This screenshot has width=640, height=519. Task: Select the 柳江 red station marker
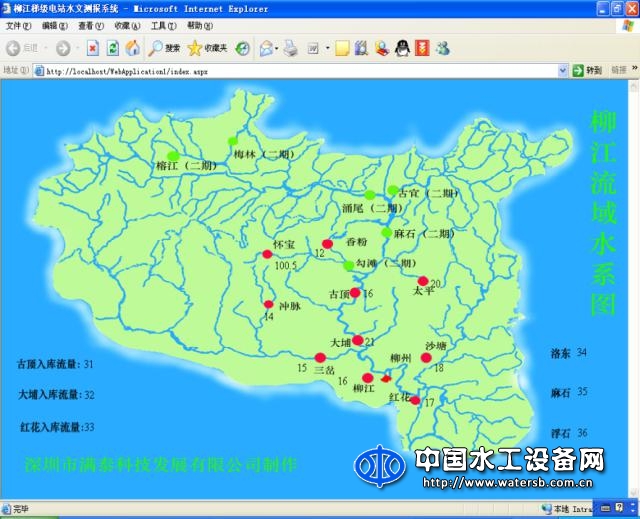point(368,378)
